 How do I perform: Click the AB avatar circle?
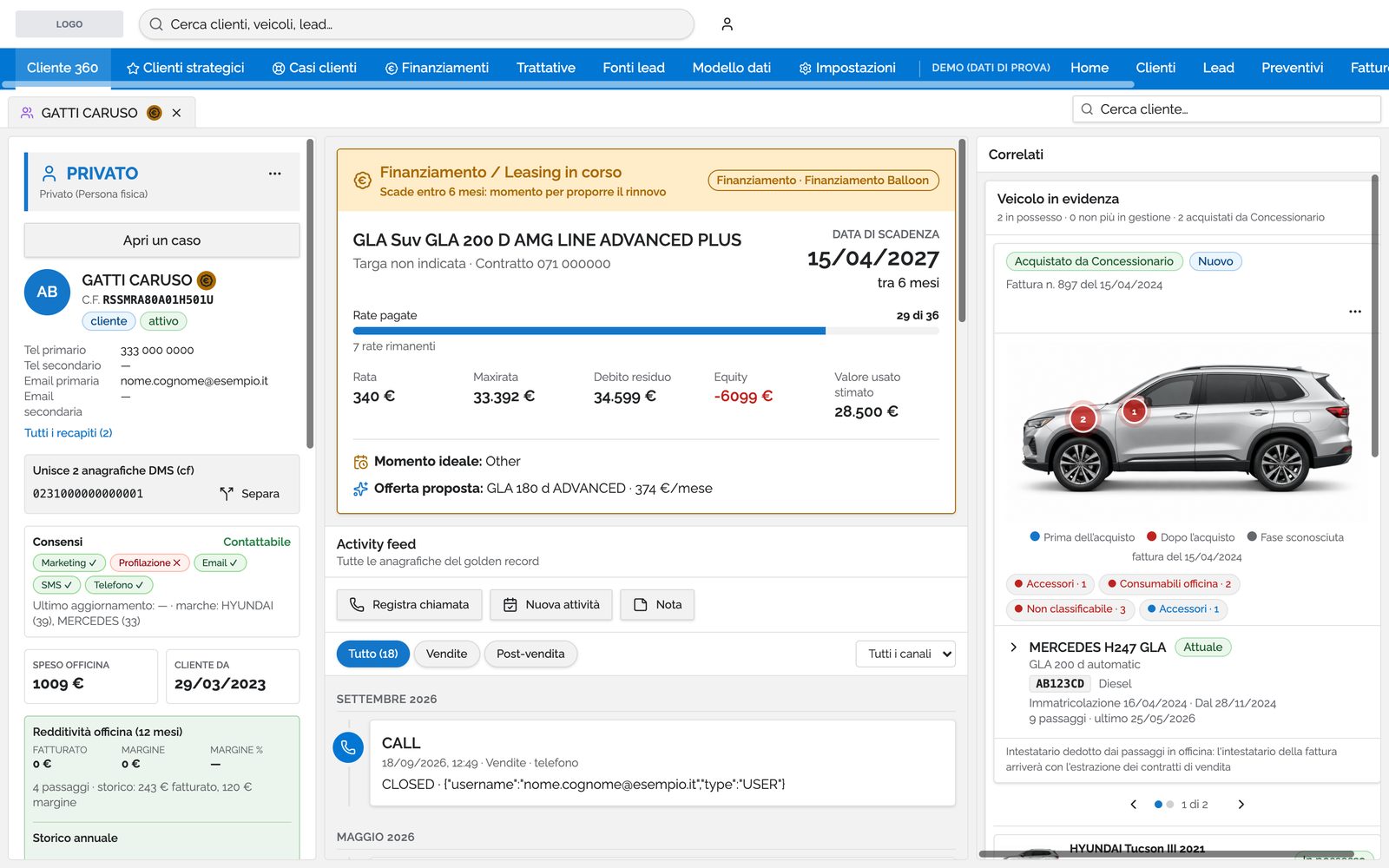click(x=47, y=292)
